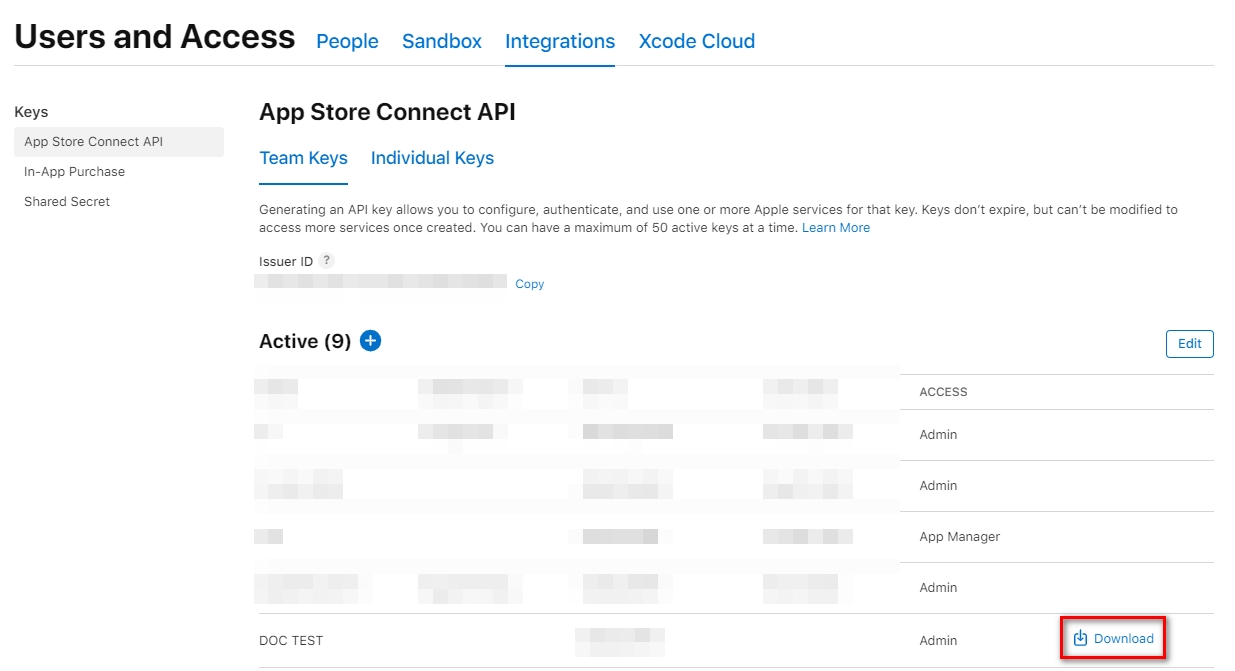Image resolution: width=1235 pixels, height=671 pixels.
Task: Open In-App Purchase keys in sidebar
Action: tap(74, 172)
